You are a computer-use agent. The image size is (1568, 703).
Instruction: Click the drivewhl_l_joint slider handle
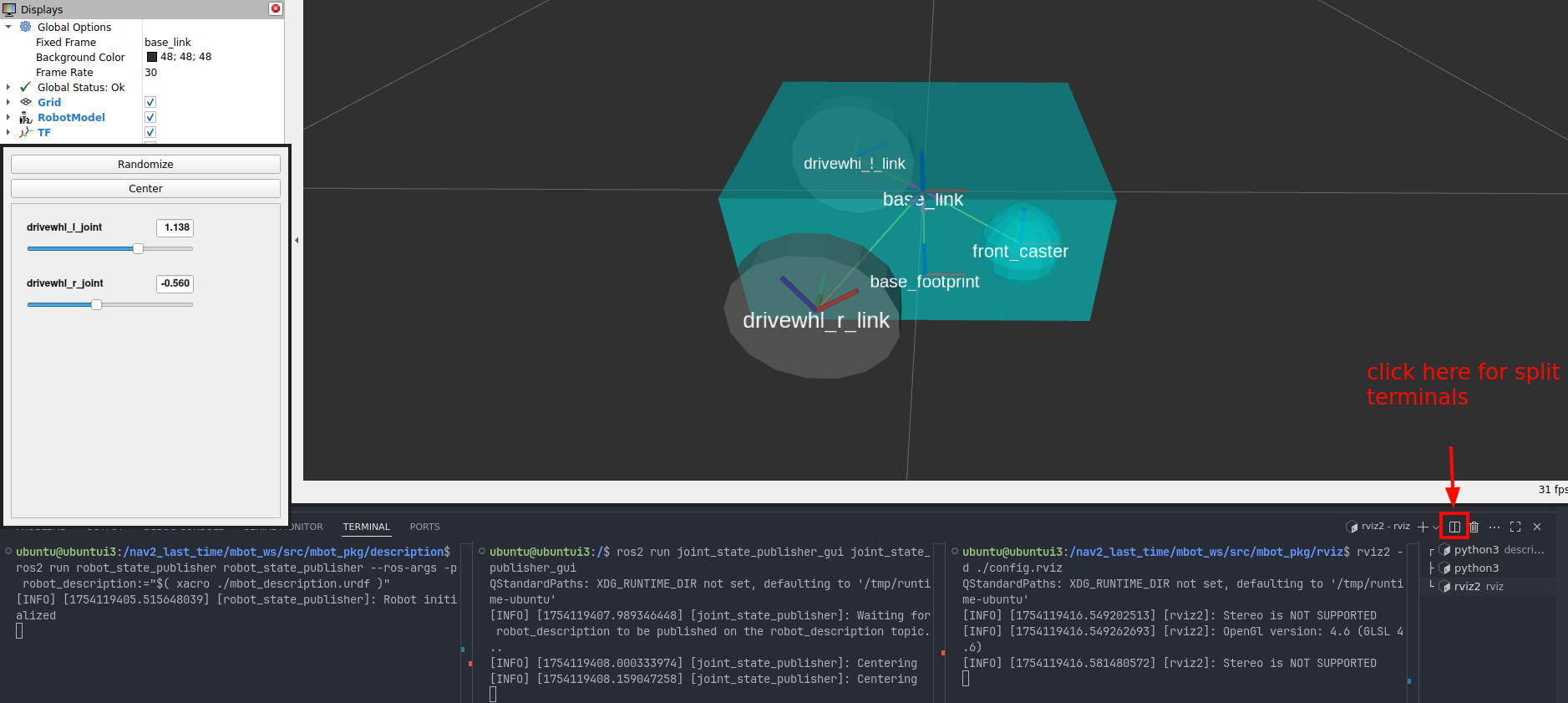click(x=138, y=248)
